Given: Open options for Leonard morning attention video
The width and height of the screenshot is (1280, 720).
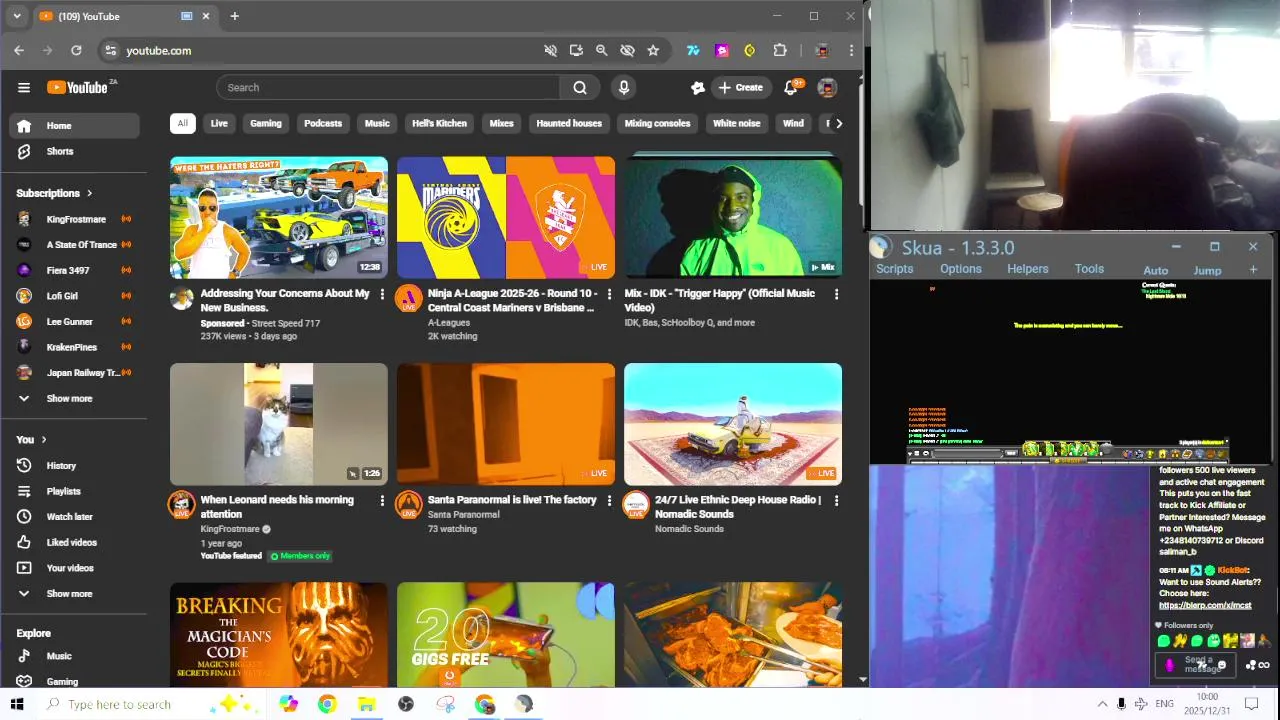Looking at the screenshot, I should tap(382, 501).
